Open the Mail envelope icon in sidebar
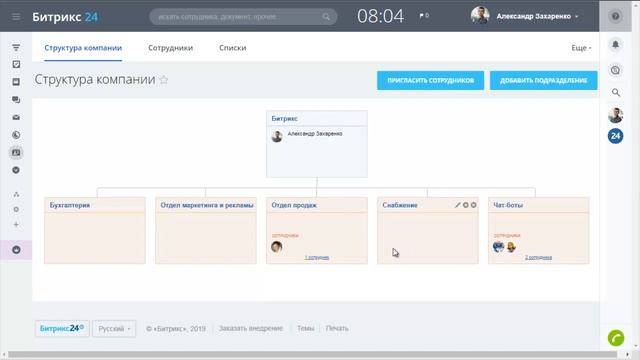The image size is (640, 360). (16, 118)
